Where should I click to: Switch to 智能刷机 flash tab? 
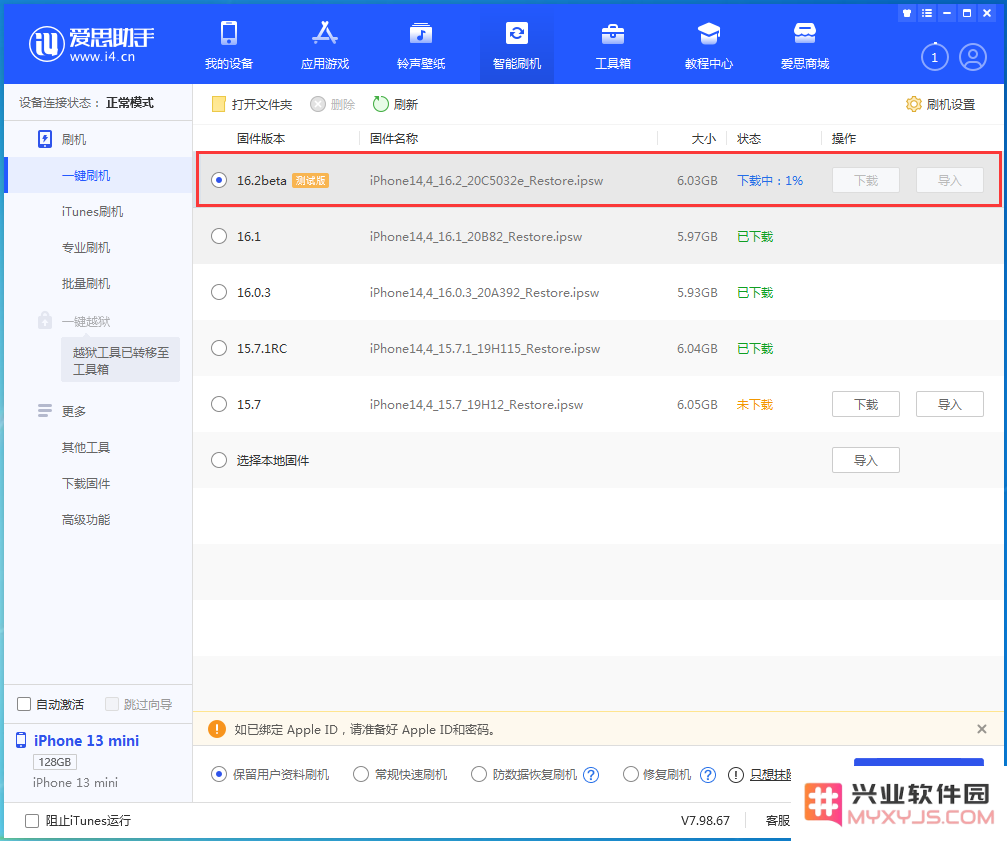pyautogui.click(x=516, y=45)
